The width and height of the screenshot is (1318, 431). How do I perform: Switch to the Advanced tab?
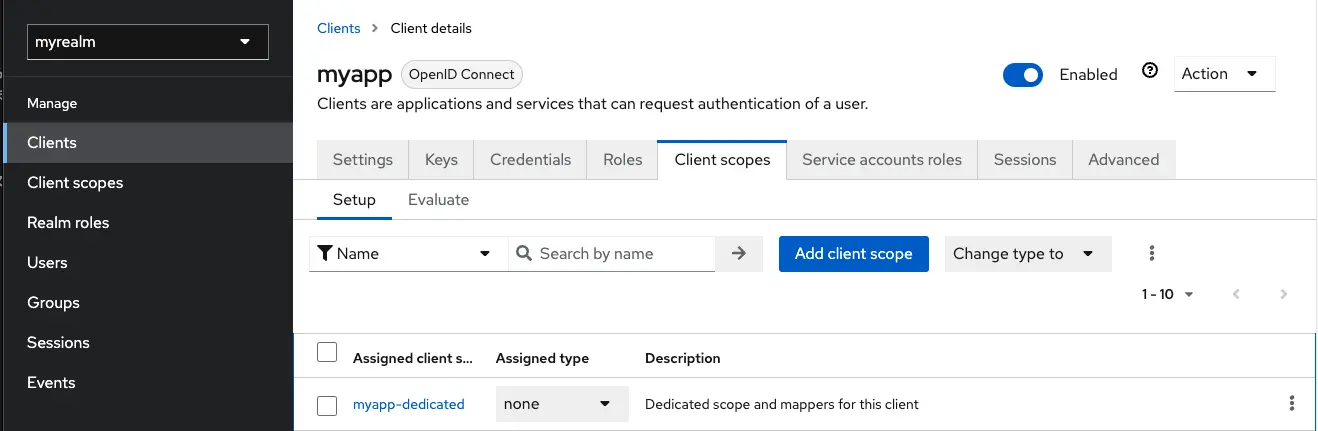coord(1124,160)
